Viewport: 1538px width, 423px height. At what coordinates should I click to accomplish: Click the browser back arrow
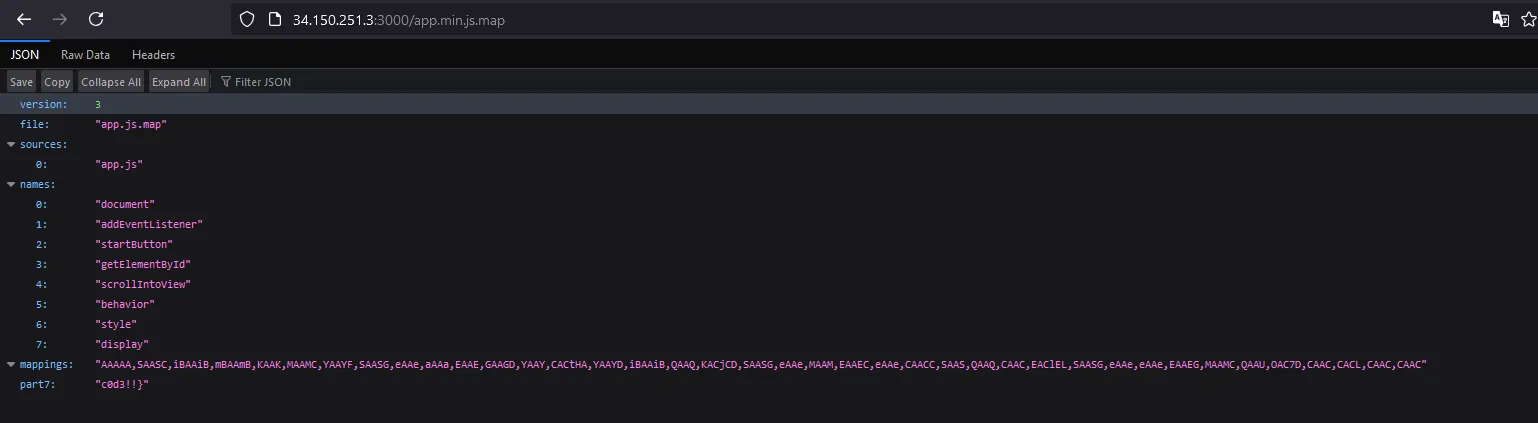[x=24, y=19]
